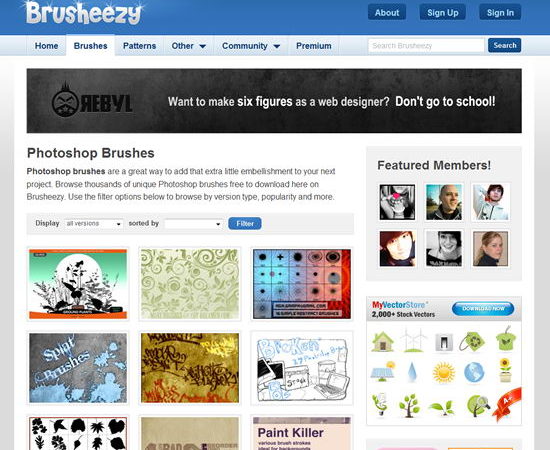Open the bald man's featured member photo
Image resolution: width=550 pixels, height=450 pixels.
click(x=444, y=202)
